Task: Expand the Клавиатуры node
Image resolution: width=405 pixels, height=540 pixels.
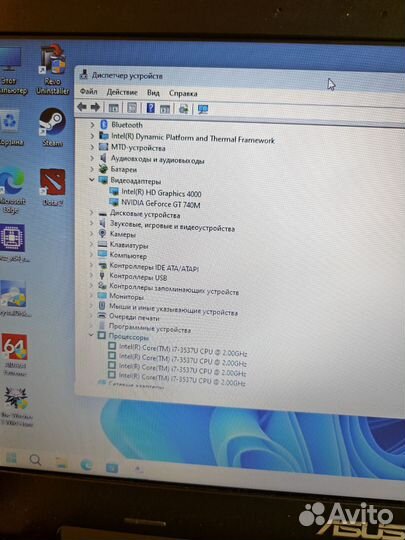Action: click(91, 244)
